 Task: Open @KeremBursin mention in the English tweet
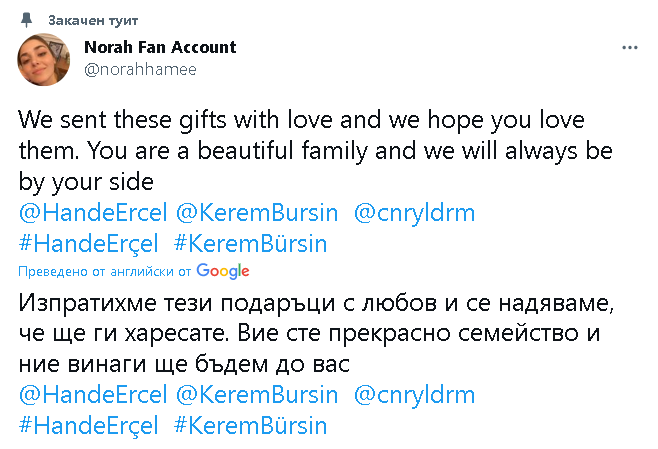tap(257, 214)
